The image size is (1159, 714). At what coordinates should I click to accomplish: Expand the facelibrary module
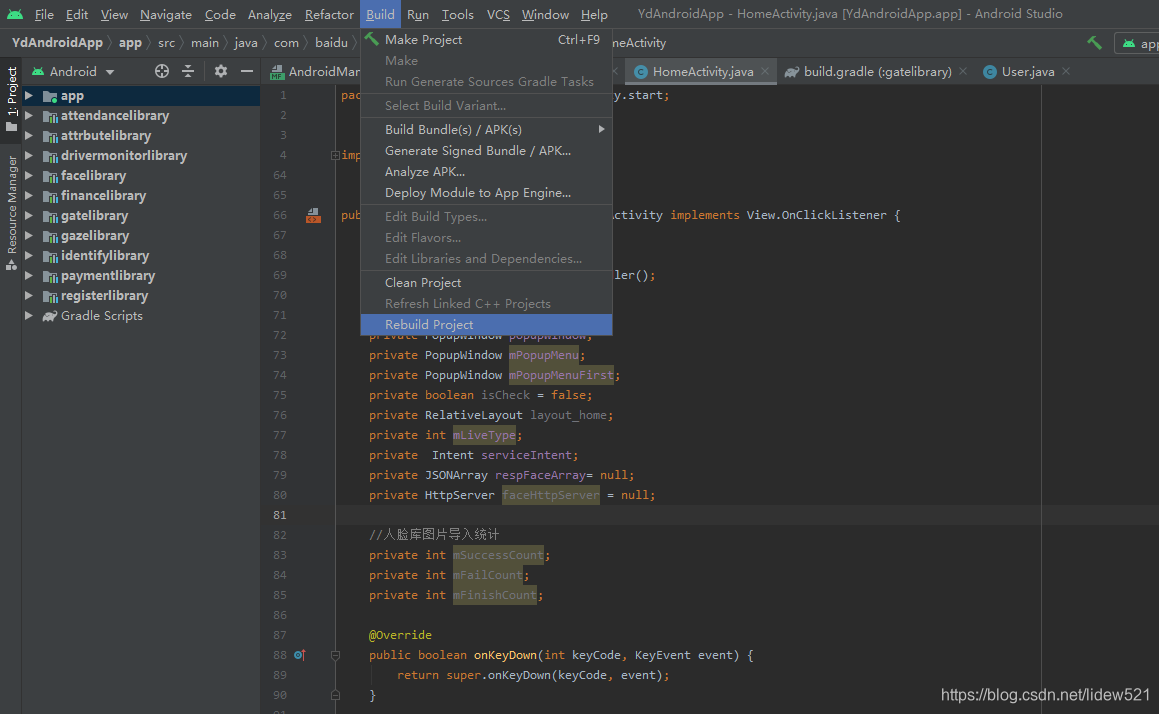pyautogui.click(x=29, y=175)
